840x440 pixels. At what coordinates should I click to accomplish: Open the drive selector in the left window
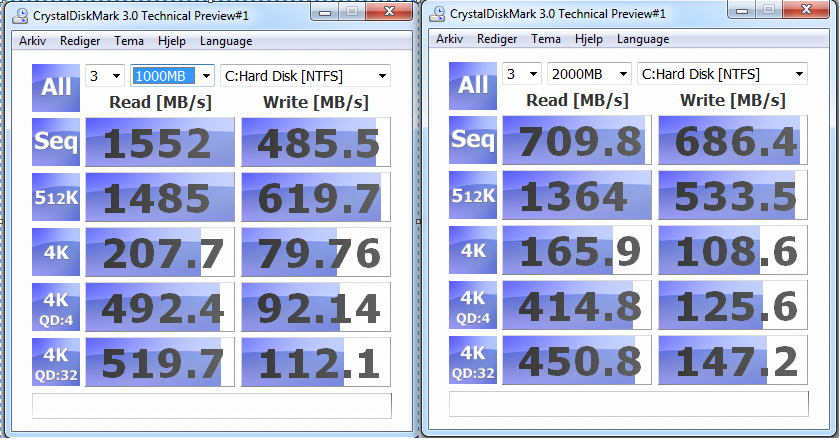tap(305, 76)
